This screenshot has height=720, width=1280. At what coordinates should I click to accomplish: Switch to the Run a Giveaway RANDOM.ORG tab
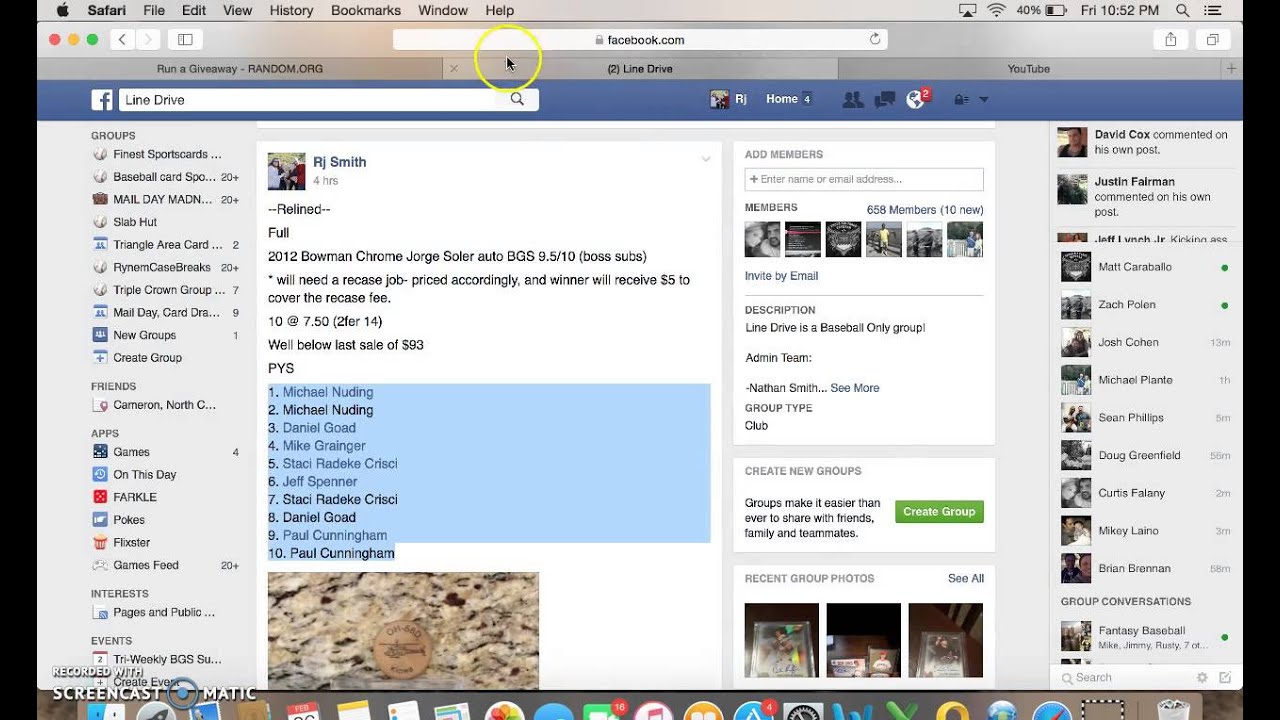(x=240, y=69)
